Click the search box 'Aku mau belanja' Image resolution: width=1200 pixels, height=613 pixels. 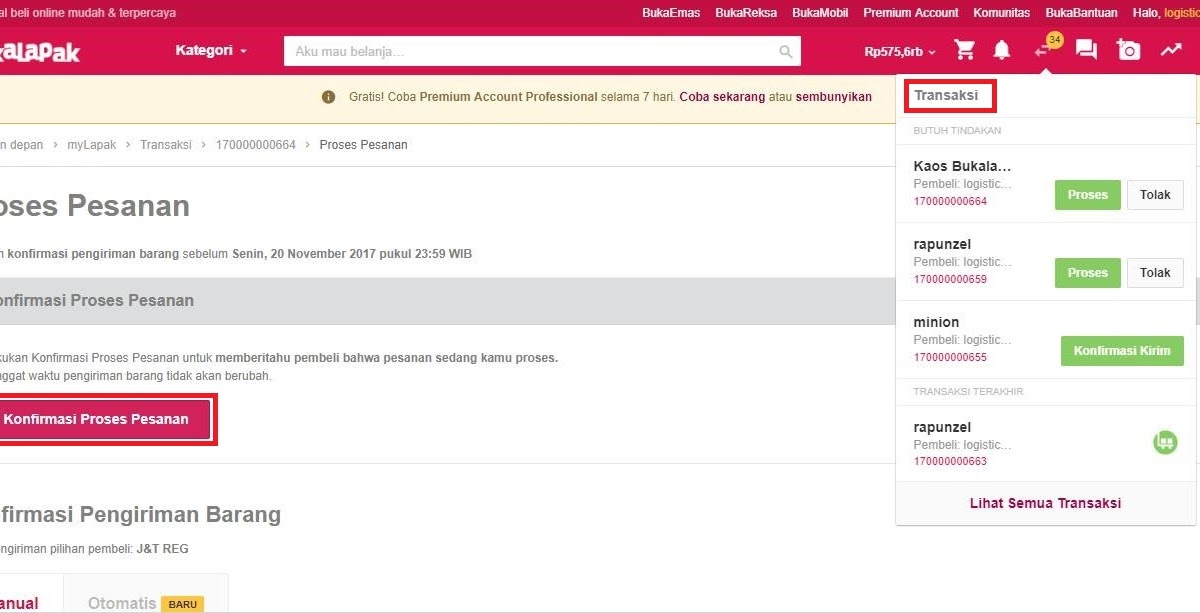542,52
